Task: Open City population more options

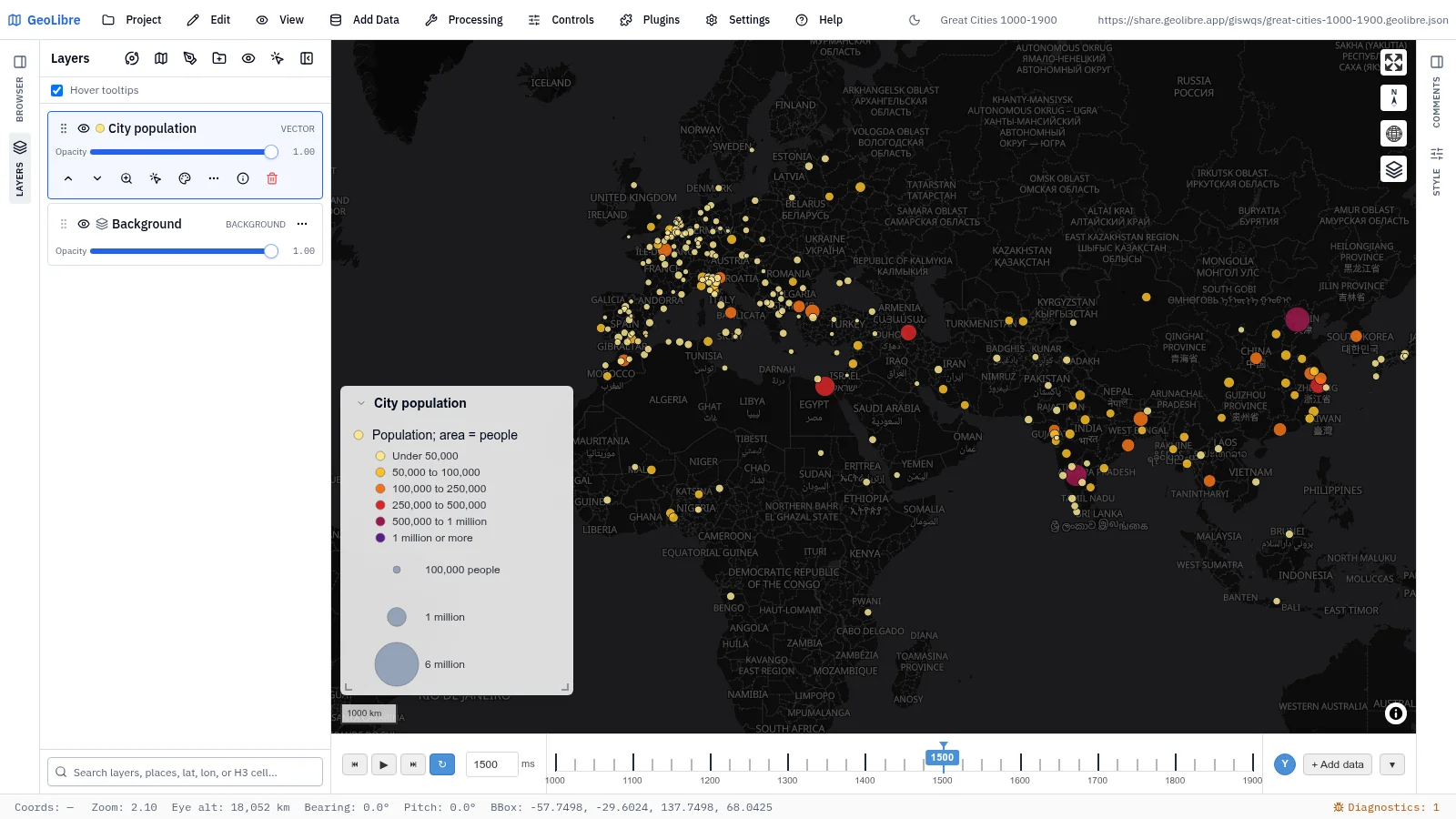Action: point(214,178)
